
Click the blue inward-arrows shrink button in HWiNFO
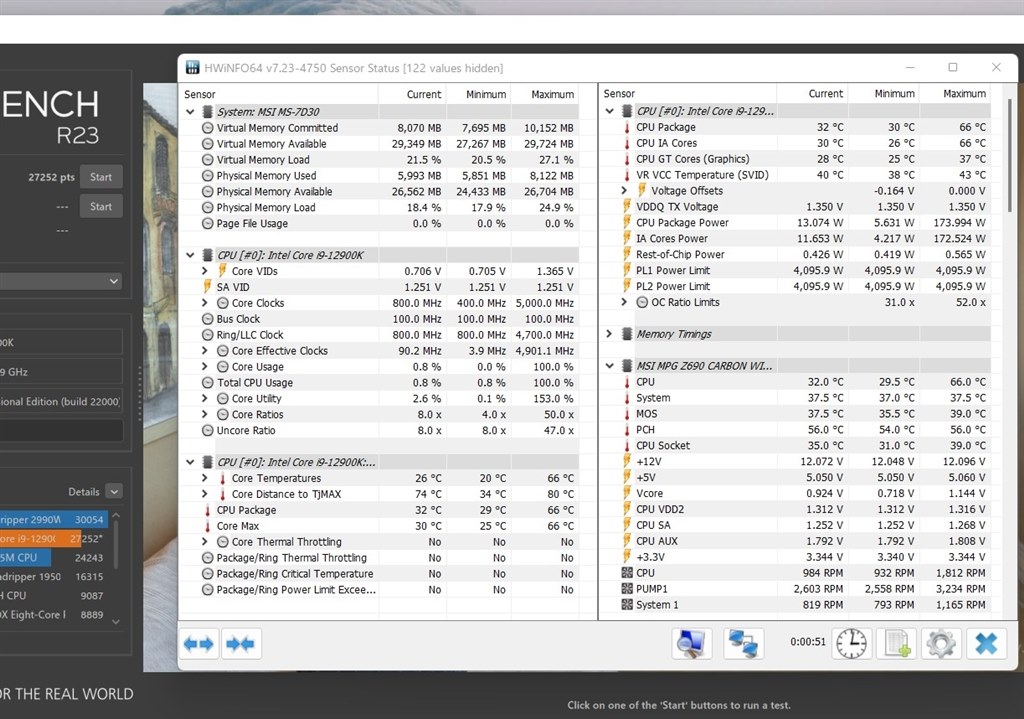241,644
